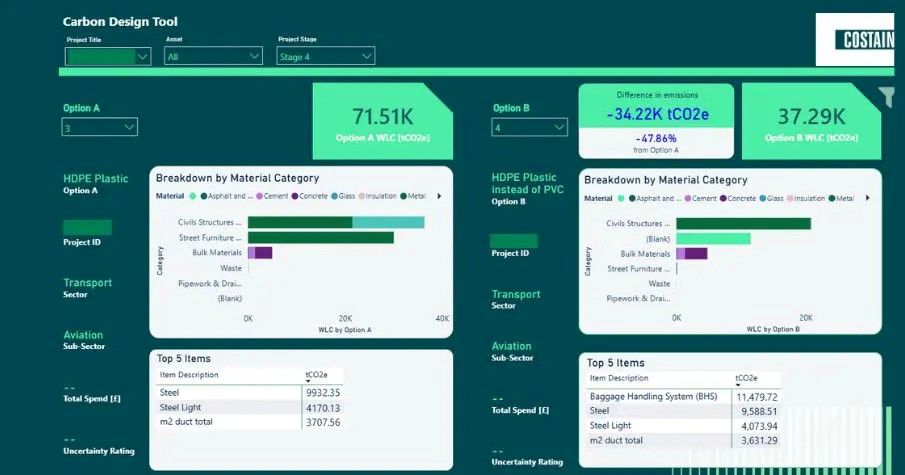Screen dimensions: 905x475
Task: Click Glass legend marker in Option B chart
Action: pyautogui.click(x=762, y=198)
